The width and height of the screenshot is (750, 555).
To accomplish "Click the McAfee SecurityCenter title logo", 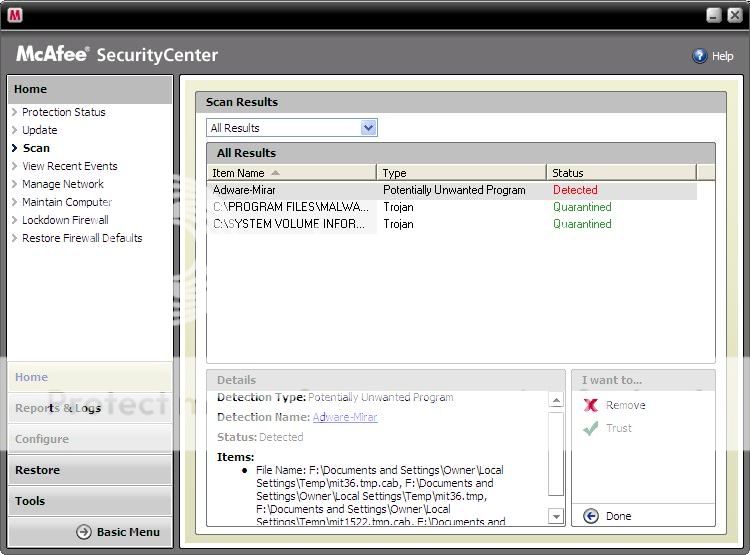I will [117, 54].
